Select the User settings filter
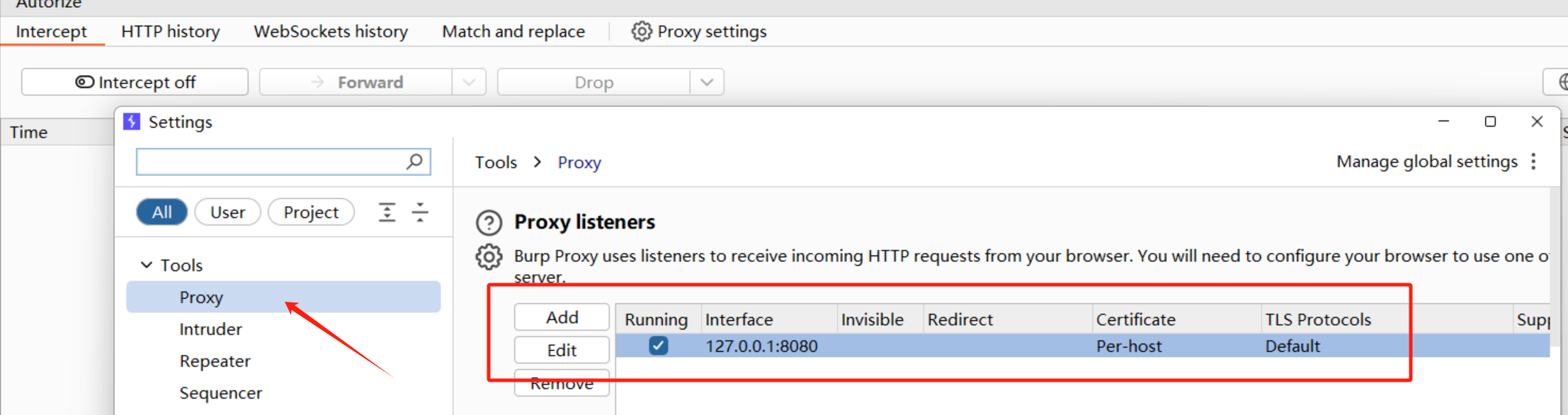This screenshot has height=415, width=1568. pos(227,212)
